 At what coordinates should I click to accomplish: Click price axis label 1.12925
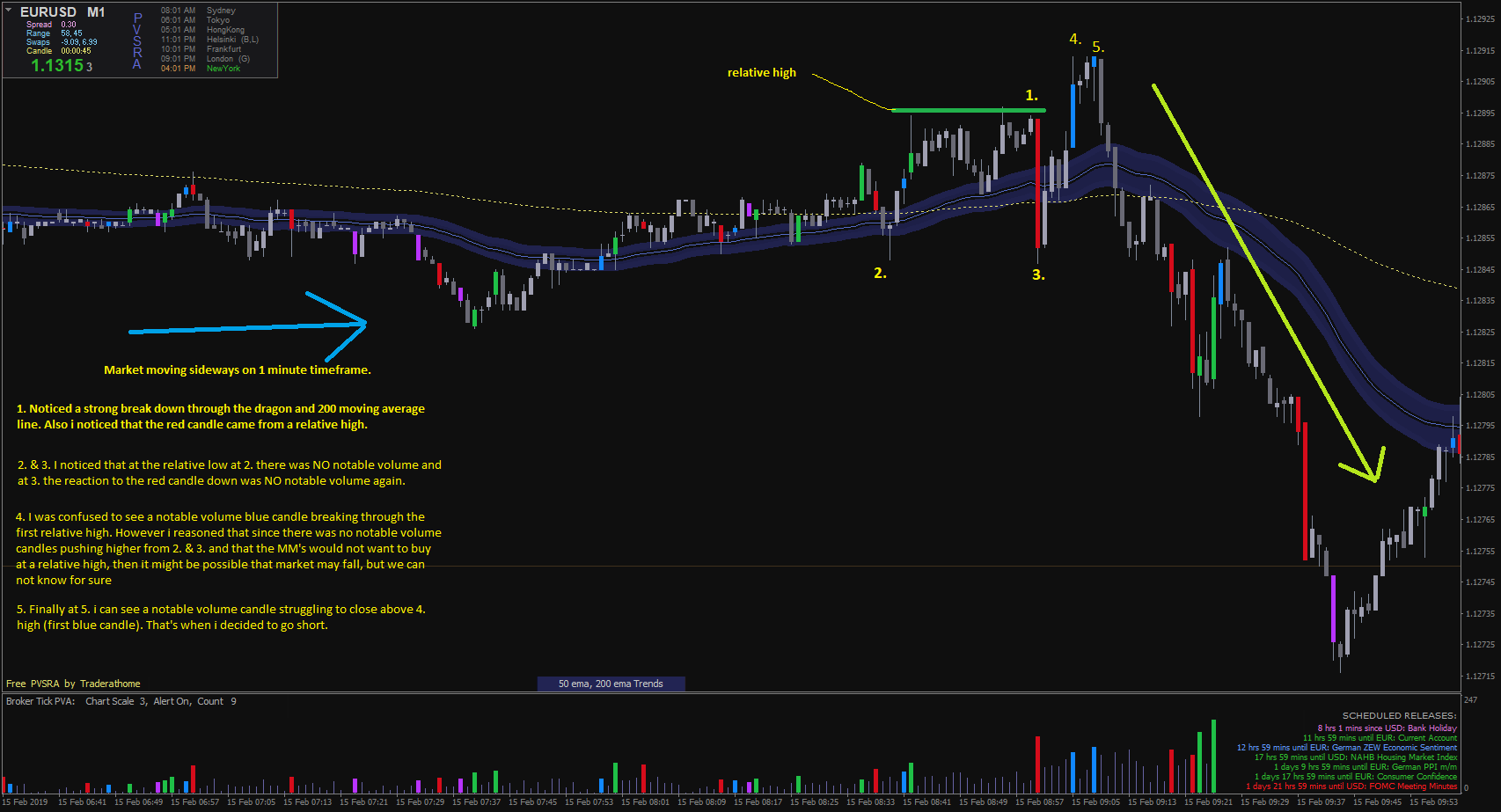(1480, 19)
